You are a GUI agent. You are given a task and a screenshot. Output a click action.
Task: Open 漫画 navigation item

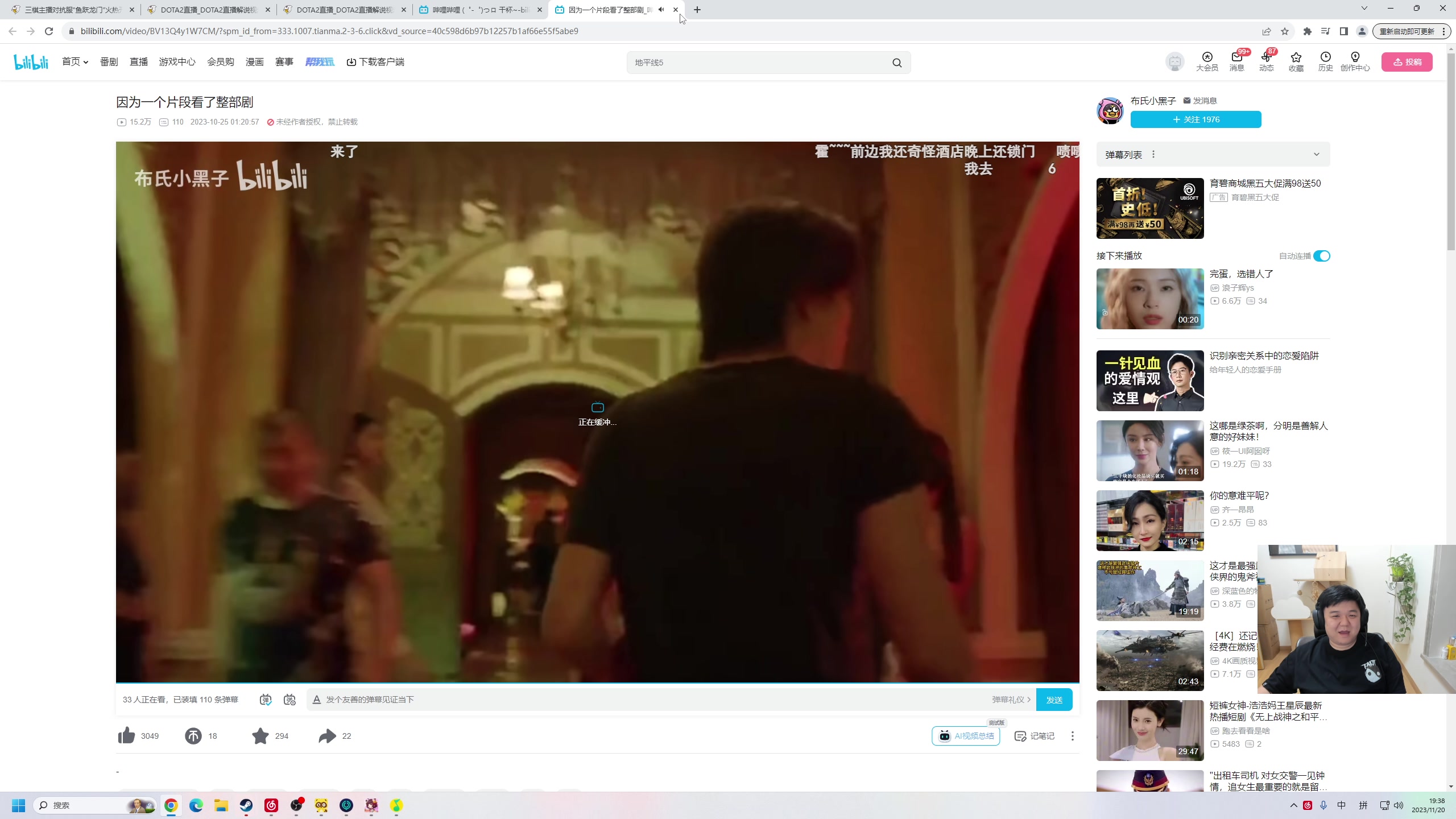[255, 62]
